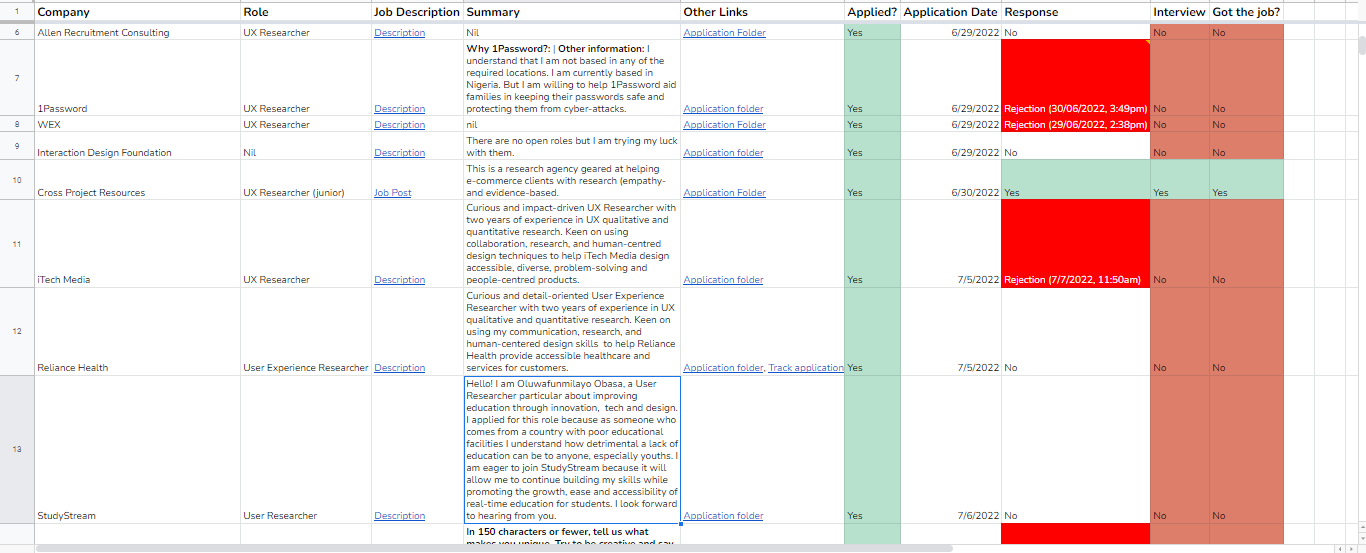Select the Interaction Design Foundation company cell

click(x=137, y=146)
